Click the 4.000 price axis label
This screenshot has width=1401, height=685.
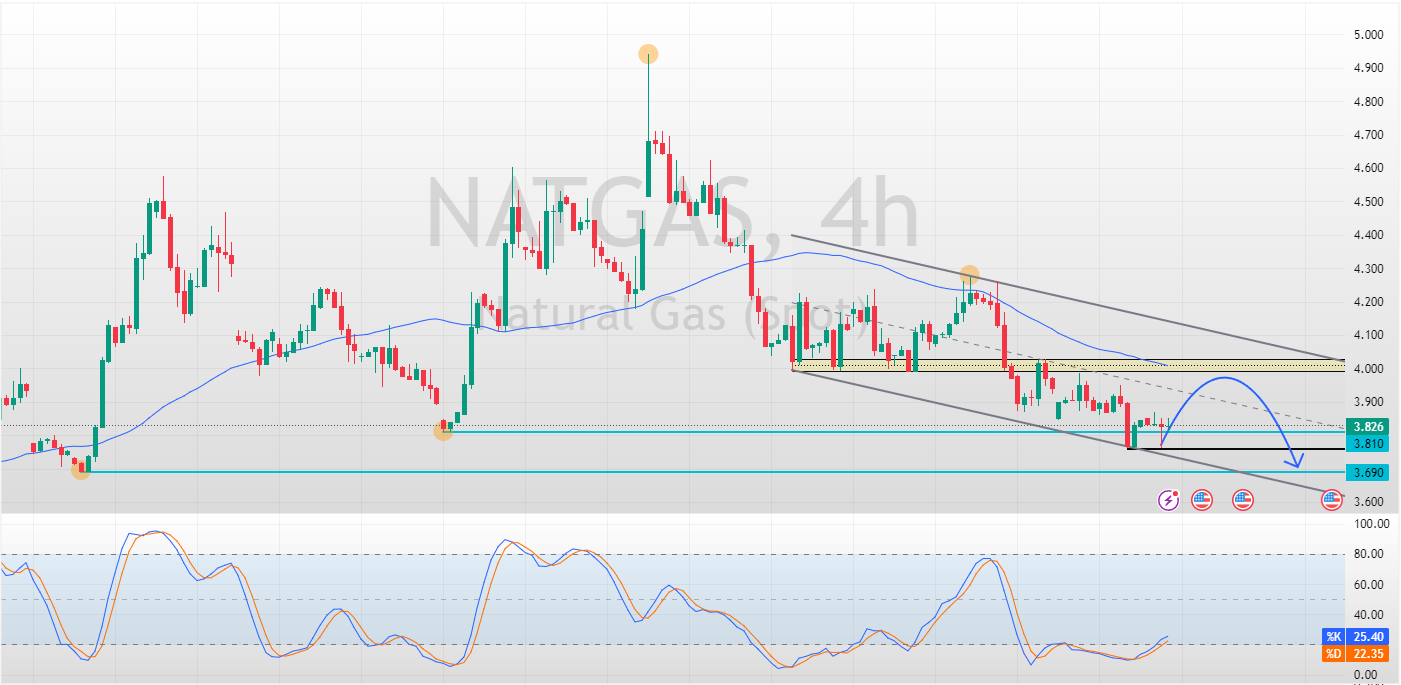[x=1370, y=368]
